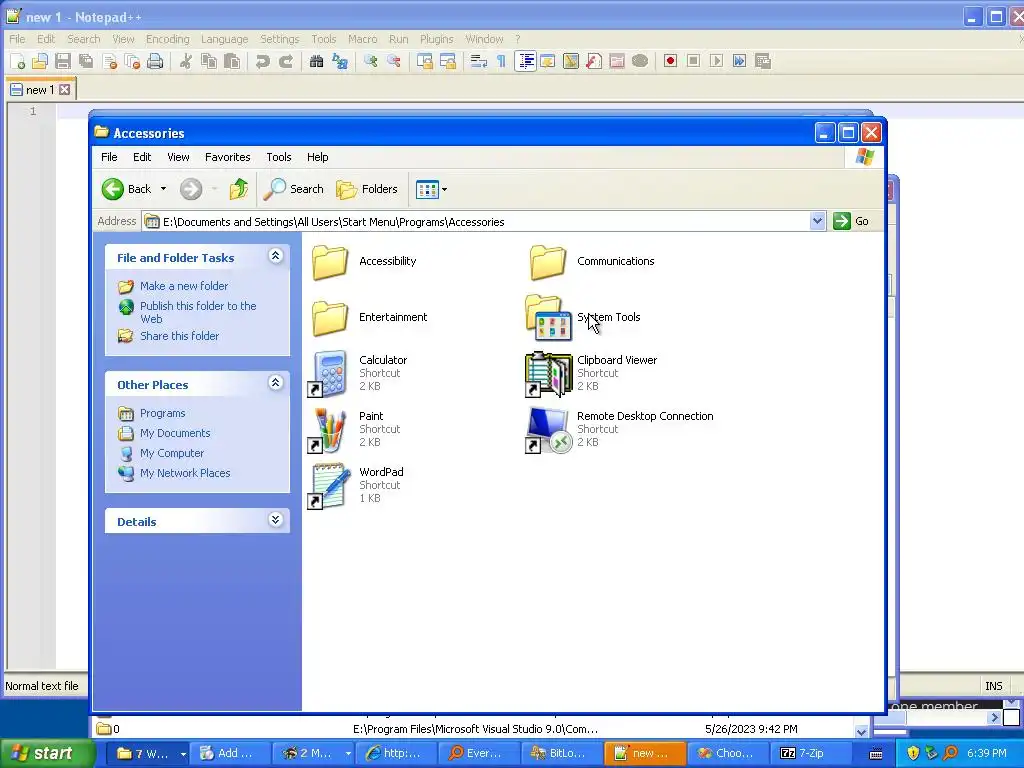Click Notepad++ Start Recording macro icon

pyautogui.click(x=670, y=61)
